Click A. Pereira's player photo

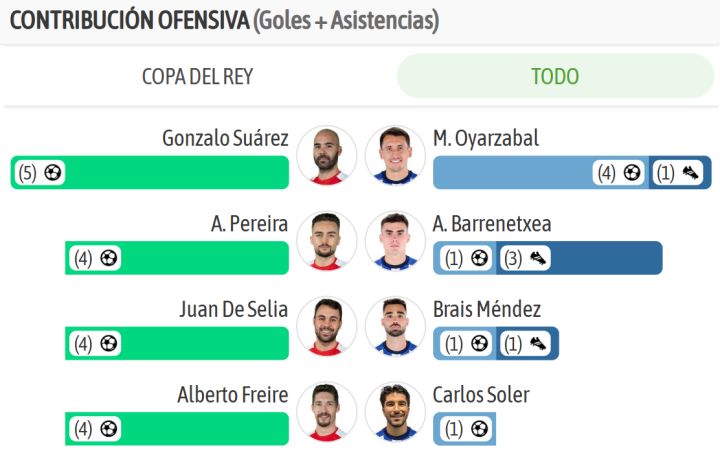click(x=326, y=240)
